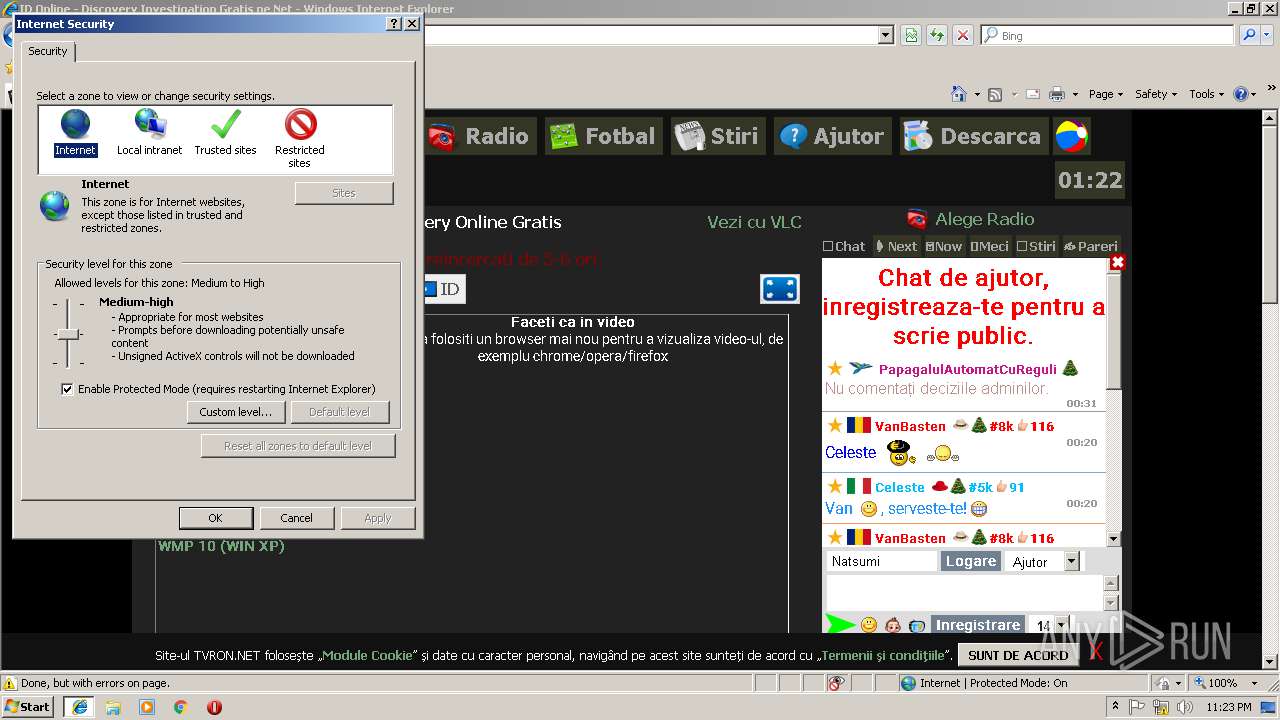Image resolution: width=1280 pixels, height=720 pixels.
Task: Click Cancel in Internet Security dialog
Action: (296, 518)
